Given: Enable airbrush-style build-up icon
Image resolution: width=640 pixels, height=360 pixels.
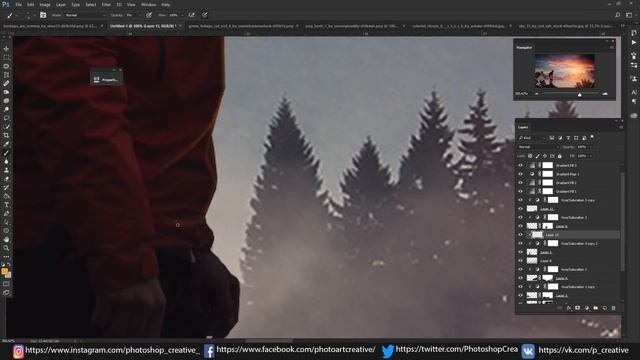Looking at the screenshot, I should [192, 15].
